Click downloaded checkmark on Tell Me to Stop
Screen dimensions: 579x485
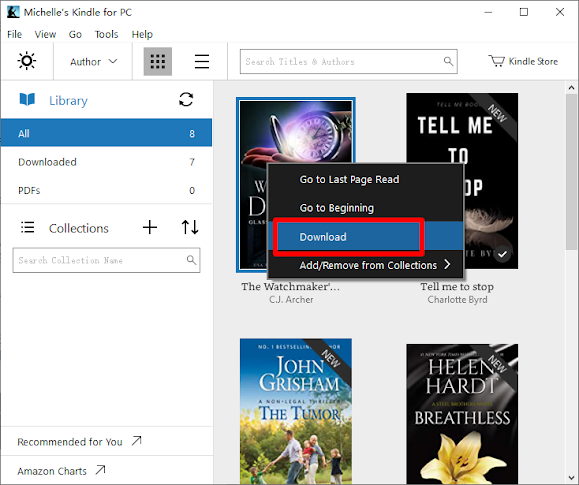pyautogui.click(x=502, y=254)
